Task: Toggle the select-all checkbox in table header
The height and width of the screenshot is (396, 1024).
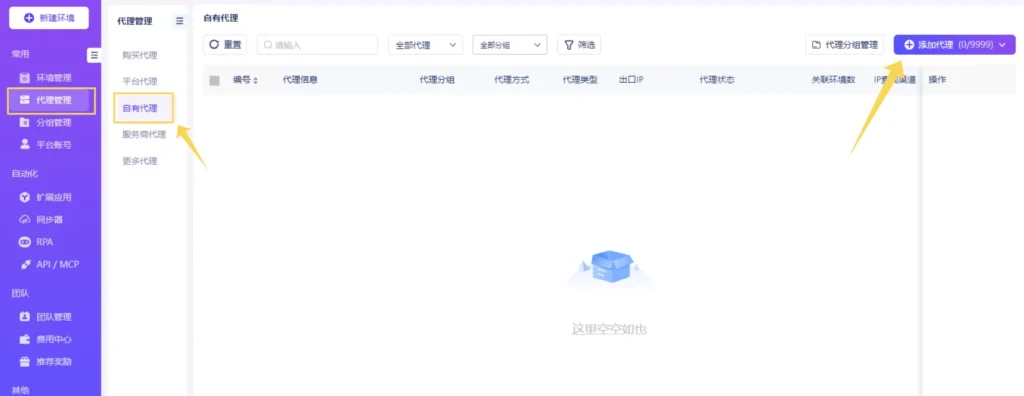Action: (214, 80)
